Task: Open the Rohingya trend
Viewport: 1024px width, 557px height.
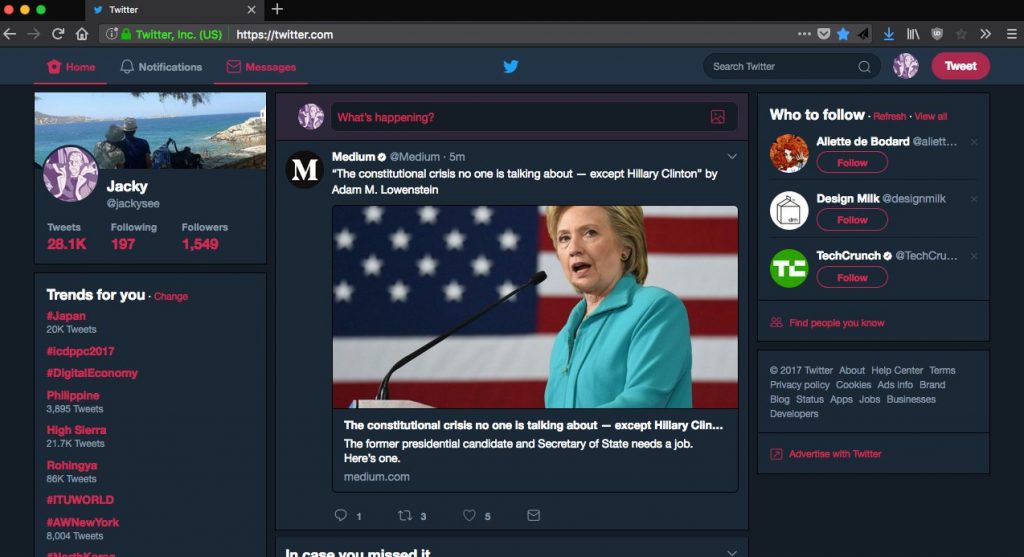Action: (72, 466)
